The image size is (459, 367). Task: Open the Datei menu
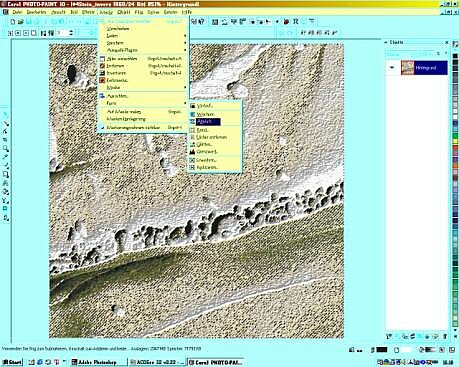point(17,12)
